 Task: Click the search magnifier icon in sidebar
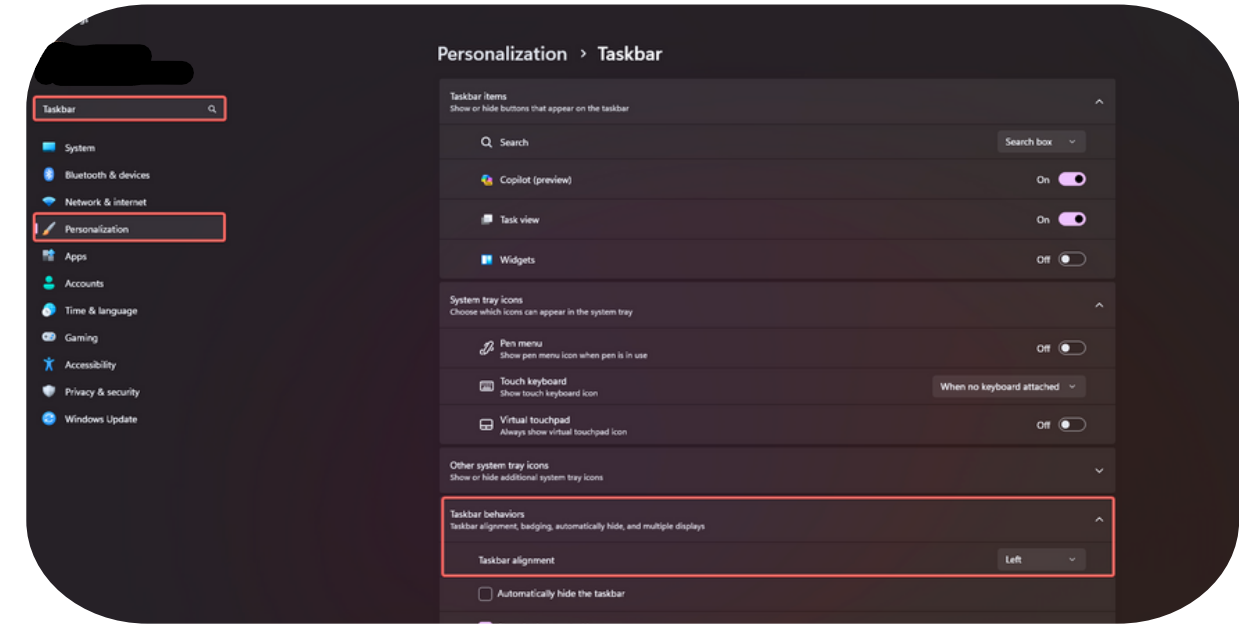click(212, 109)
